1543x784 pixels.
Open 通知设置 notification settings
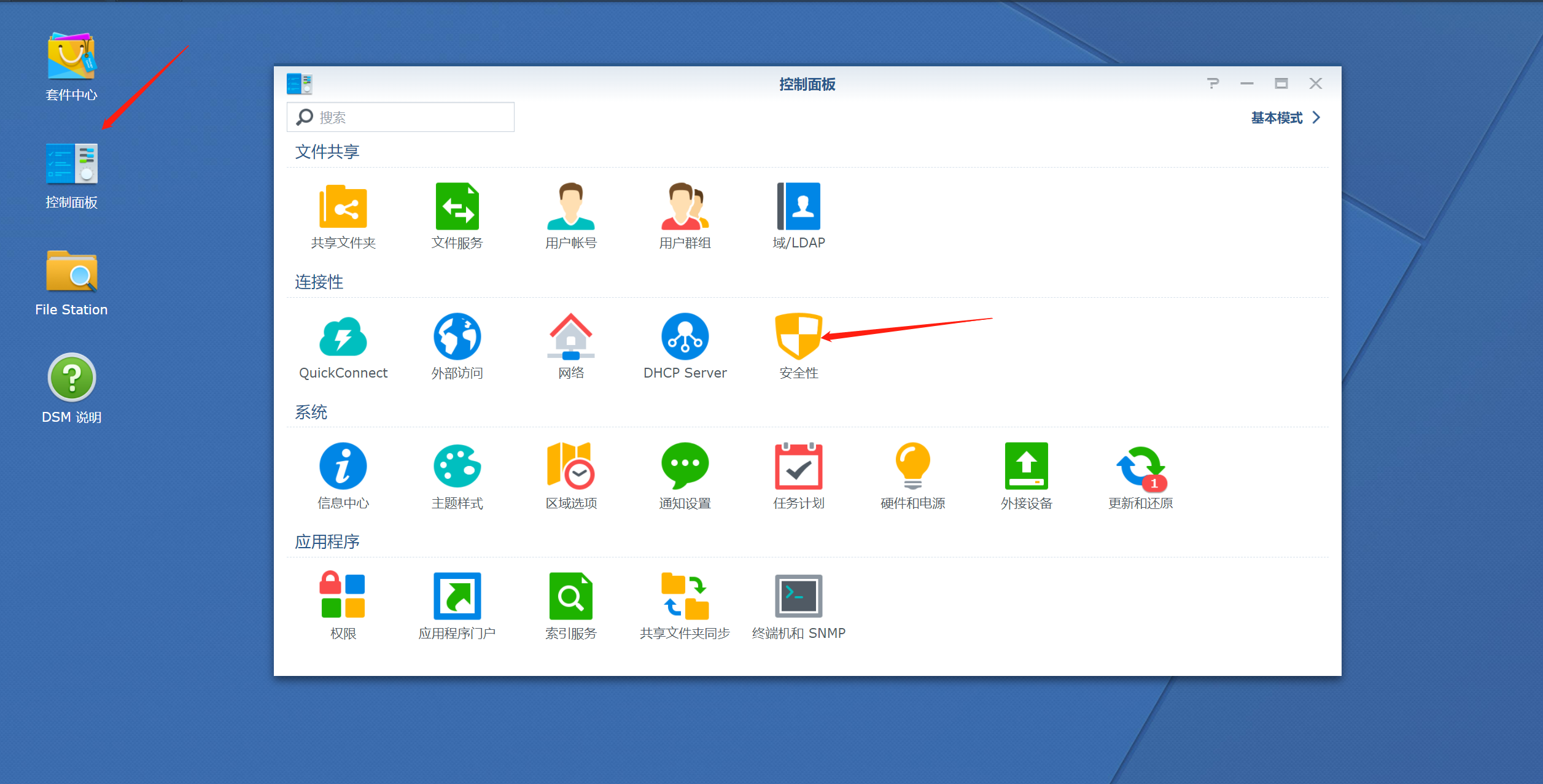coord(684,467)
